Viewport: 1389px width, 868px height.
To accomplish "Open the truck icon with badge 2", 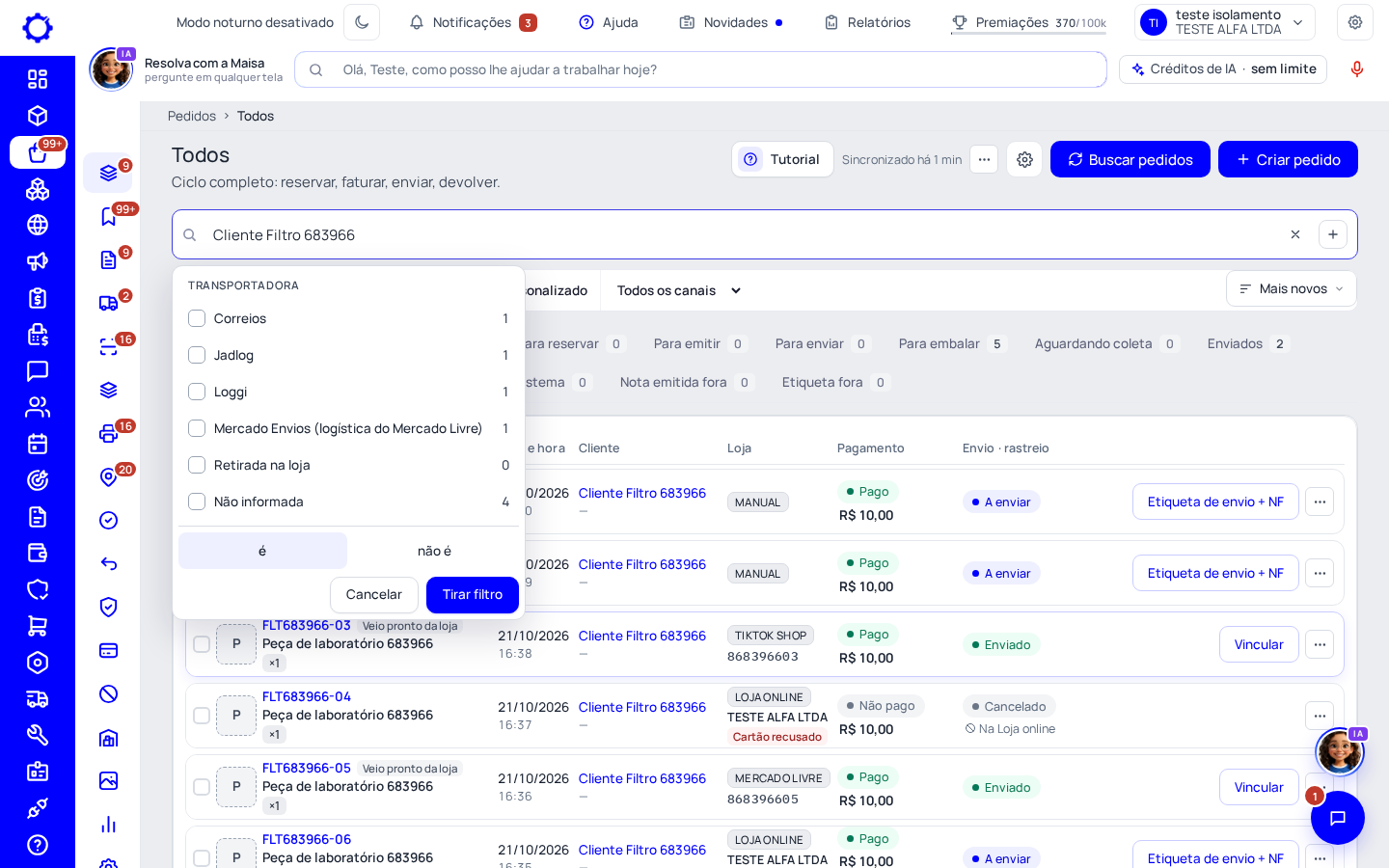I will [x=108, y=303].
